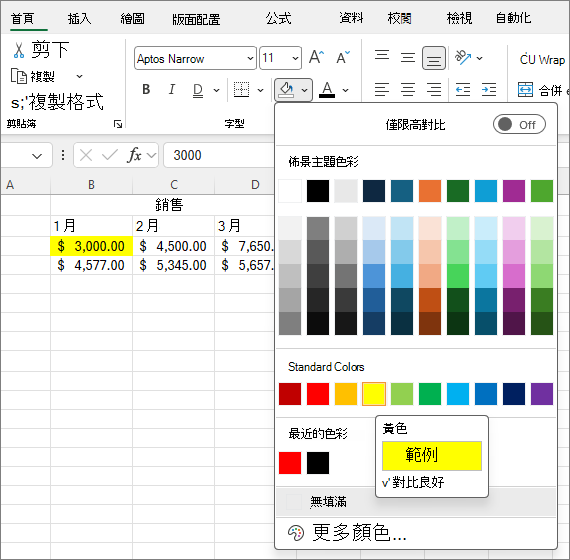Click the text orientation icon

[462, 57]
